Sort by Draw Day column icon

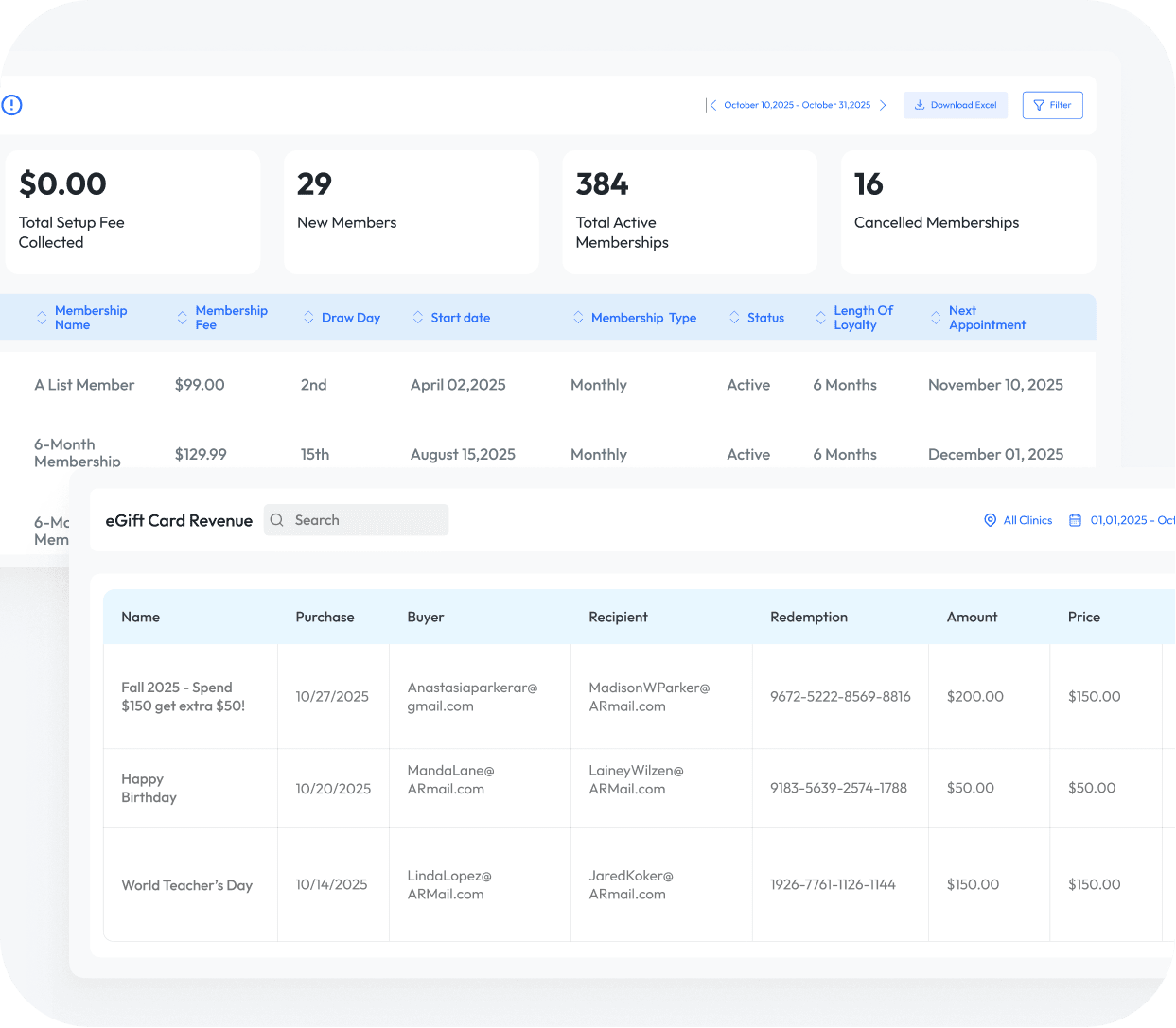(308, 318)
